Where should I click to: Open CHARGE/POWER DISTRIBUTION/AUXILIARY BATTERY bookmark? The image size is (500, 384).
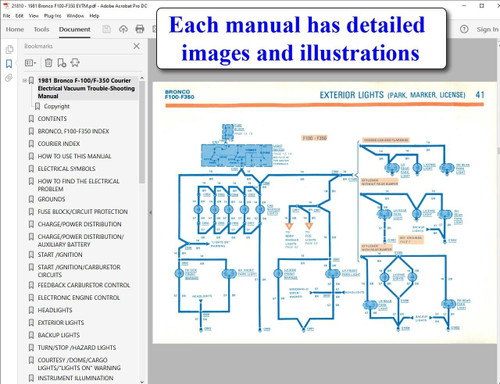point(81,241)
